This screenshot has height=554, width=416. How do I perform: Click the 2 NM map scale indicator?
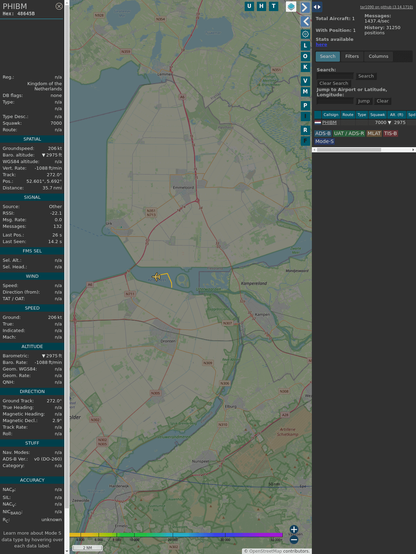87,548
